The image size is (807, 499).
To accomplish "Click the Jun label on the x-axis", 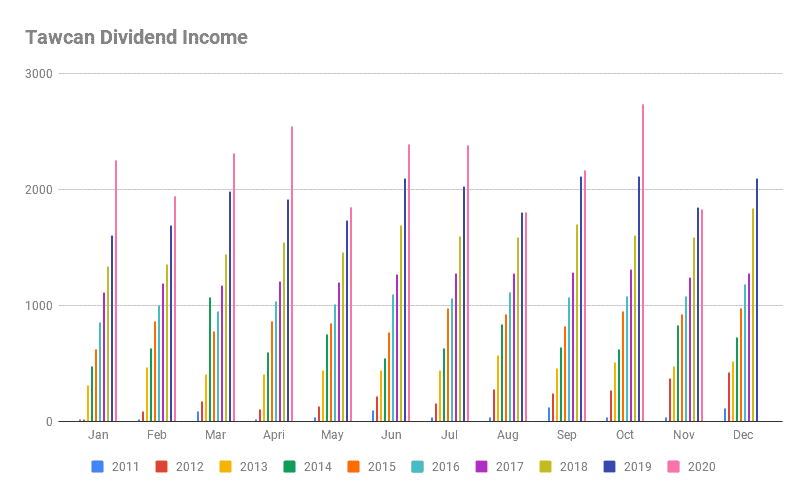I will point(392,436).
